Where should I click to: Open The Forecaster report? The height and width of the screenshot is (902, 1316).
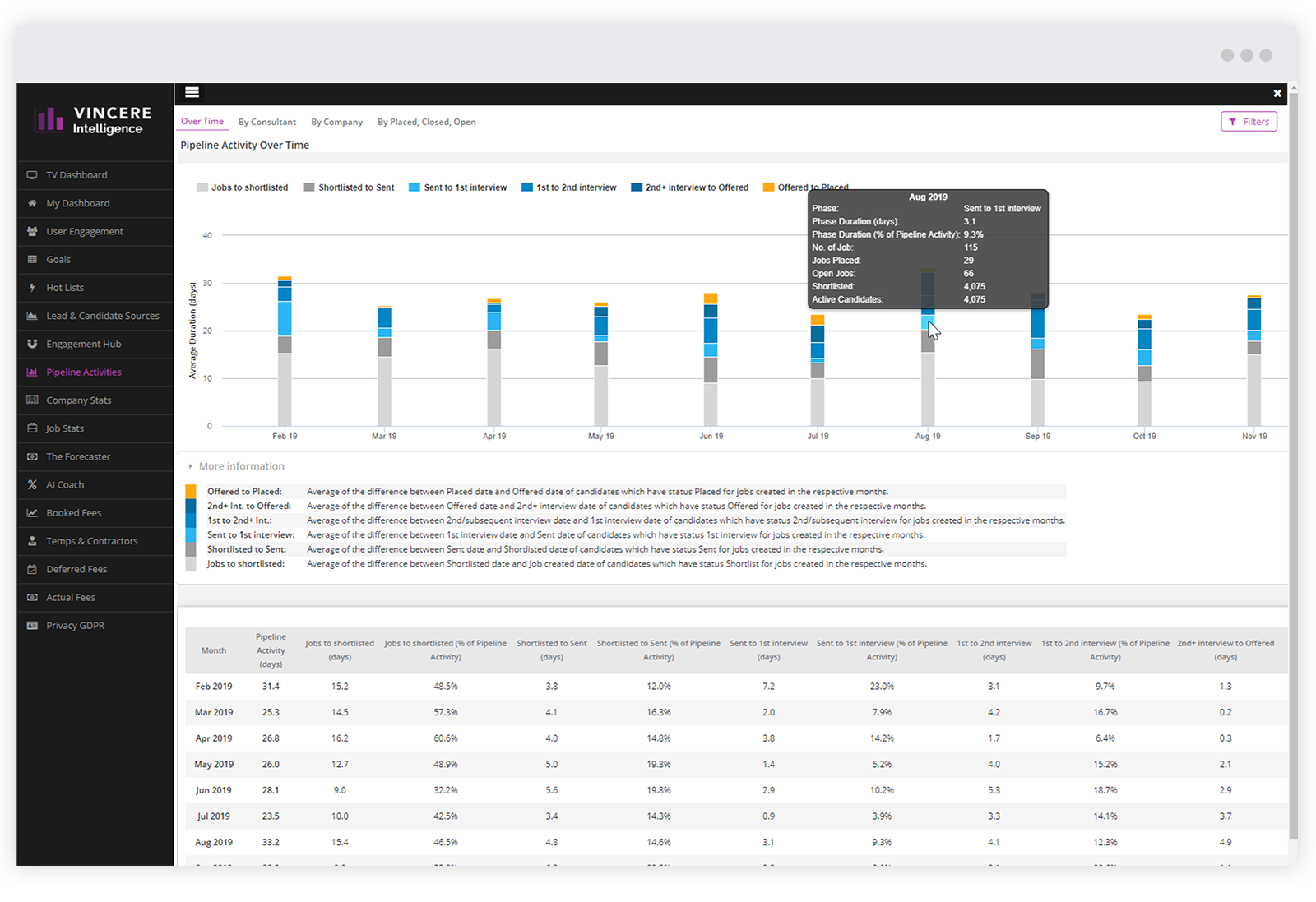(78, 456)
